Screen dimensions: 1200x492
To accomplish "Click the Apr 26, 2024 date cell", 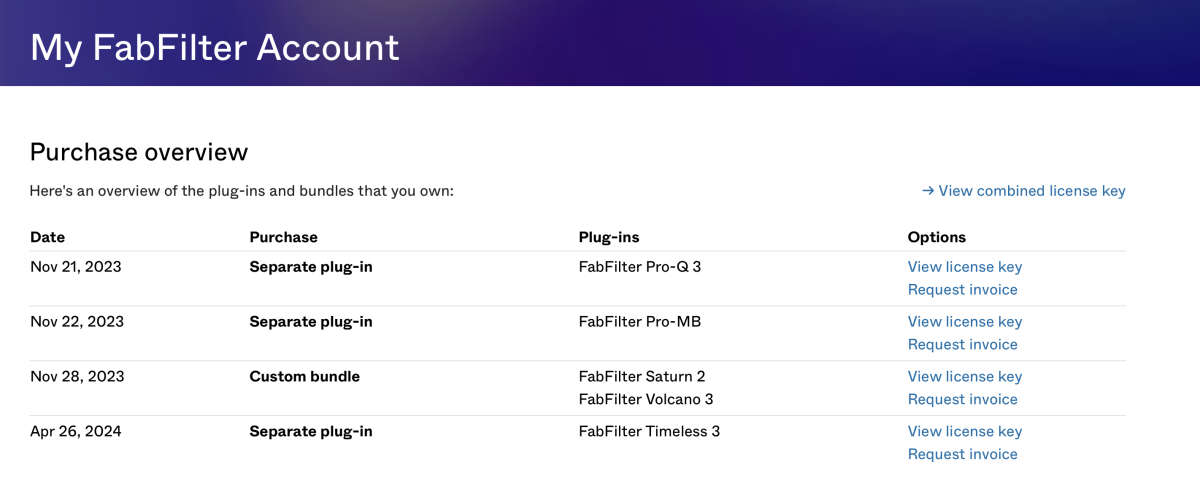I will [x=76, y=432].
